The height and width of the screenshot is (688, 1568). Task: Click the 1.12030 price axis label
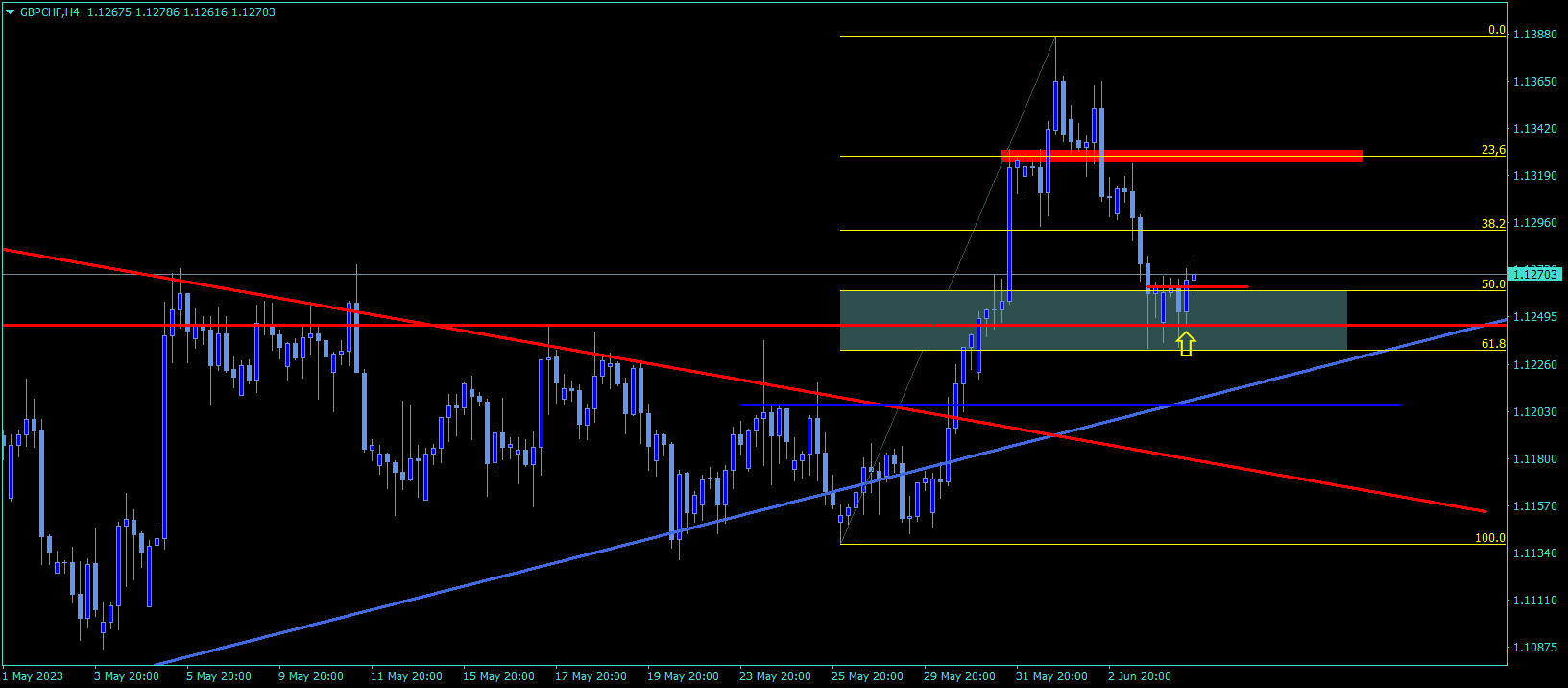pyautogui.click(x=1534, y=412)
